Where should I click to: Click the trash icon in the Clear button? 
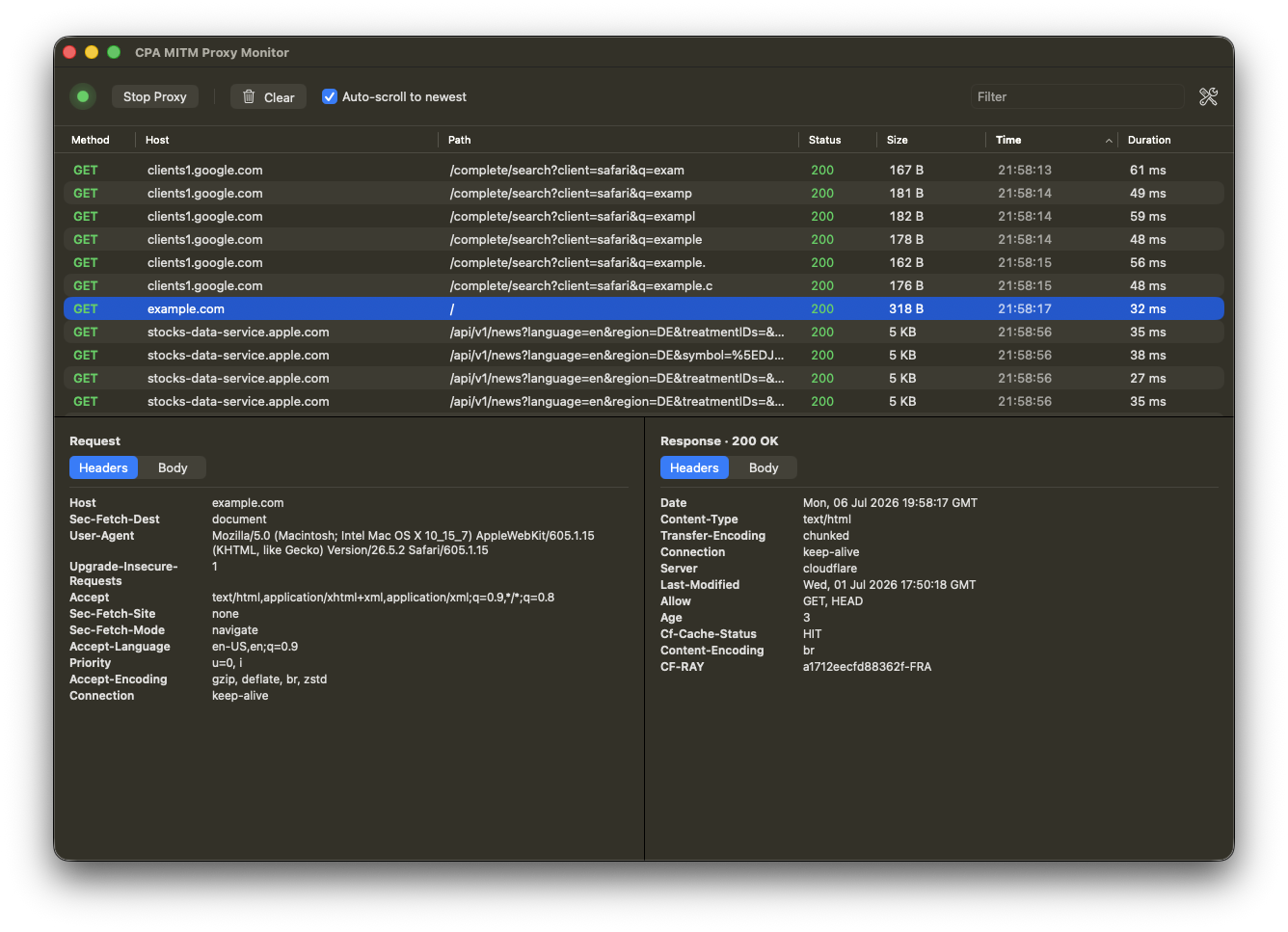pyautogui.click(x=249, y=96)
